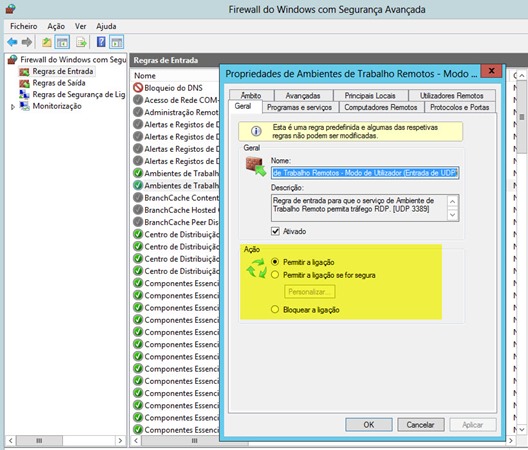The height and width of the screenshot is (450, 528).
Task: Click the Personalizar button
Action: (x=309, y=292)
